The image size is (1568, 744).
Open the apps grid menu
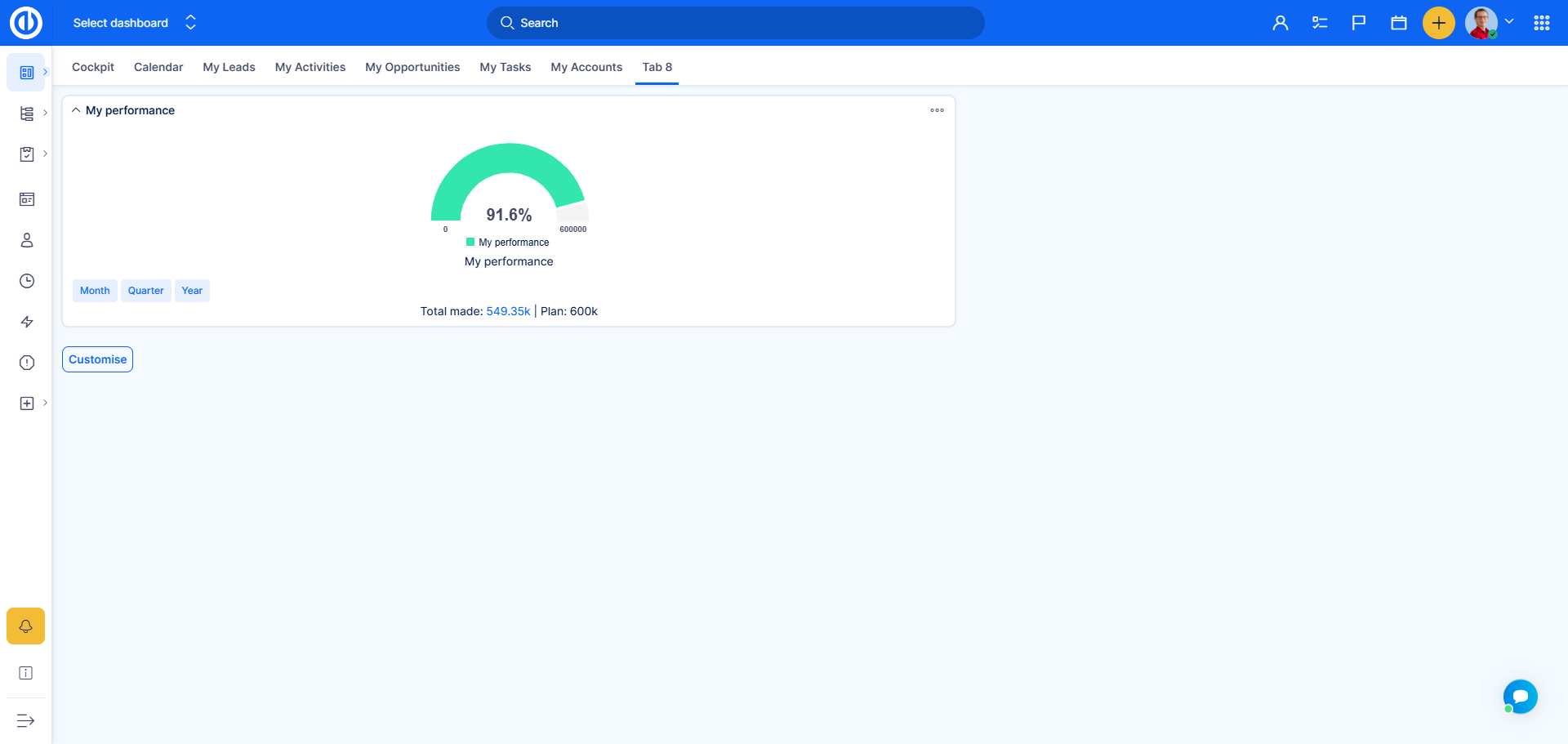(x=1541, y=23)
